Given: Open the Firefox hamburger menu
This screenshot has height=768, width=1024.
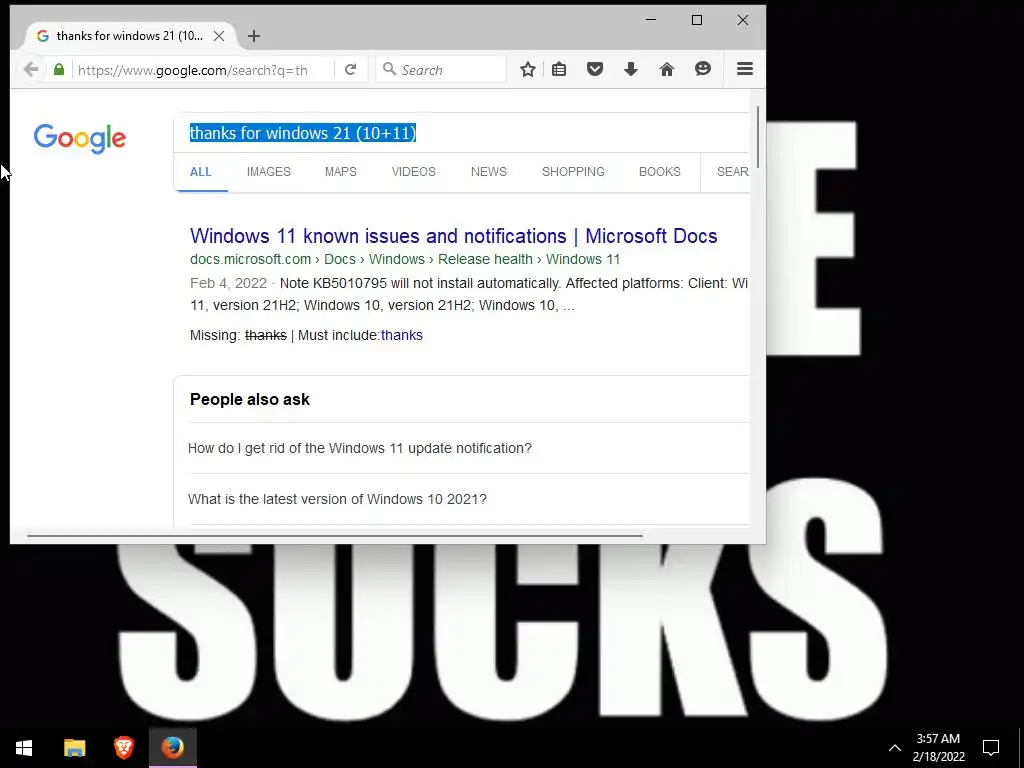Looking at the screenshot, I should (745, 69).
